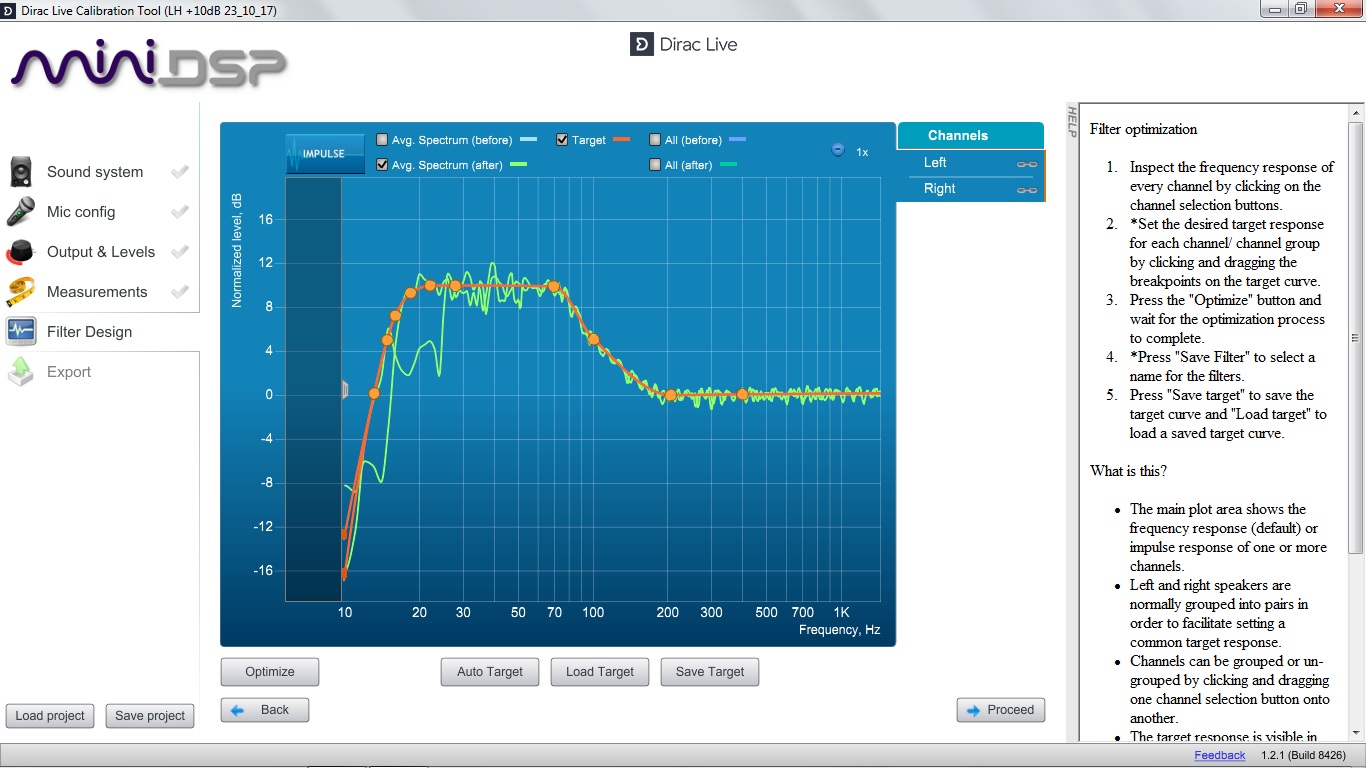The width and height of the screenshot is (1366, 768).
Task: Click the link icon beside Right channel
Action: tap(1026, 190)
